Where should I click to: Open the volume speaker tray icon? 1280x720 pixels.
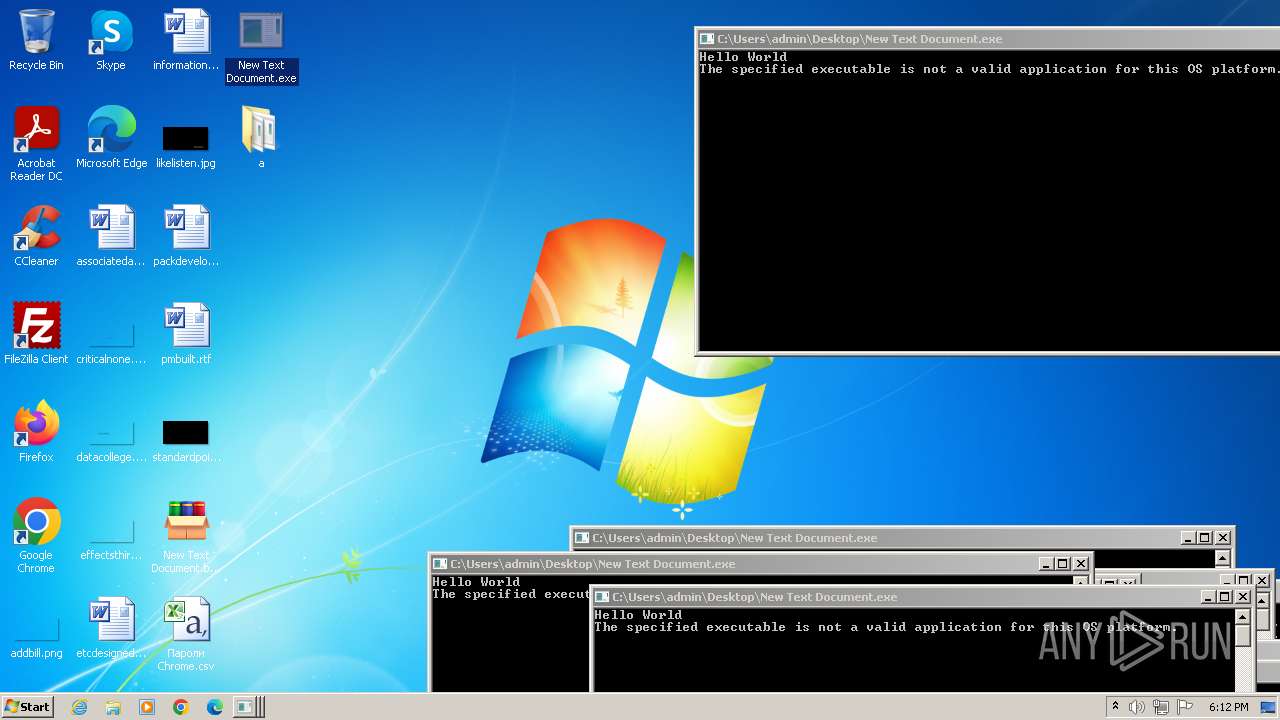1137,707
